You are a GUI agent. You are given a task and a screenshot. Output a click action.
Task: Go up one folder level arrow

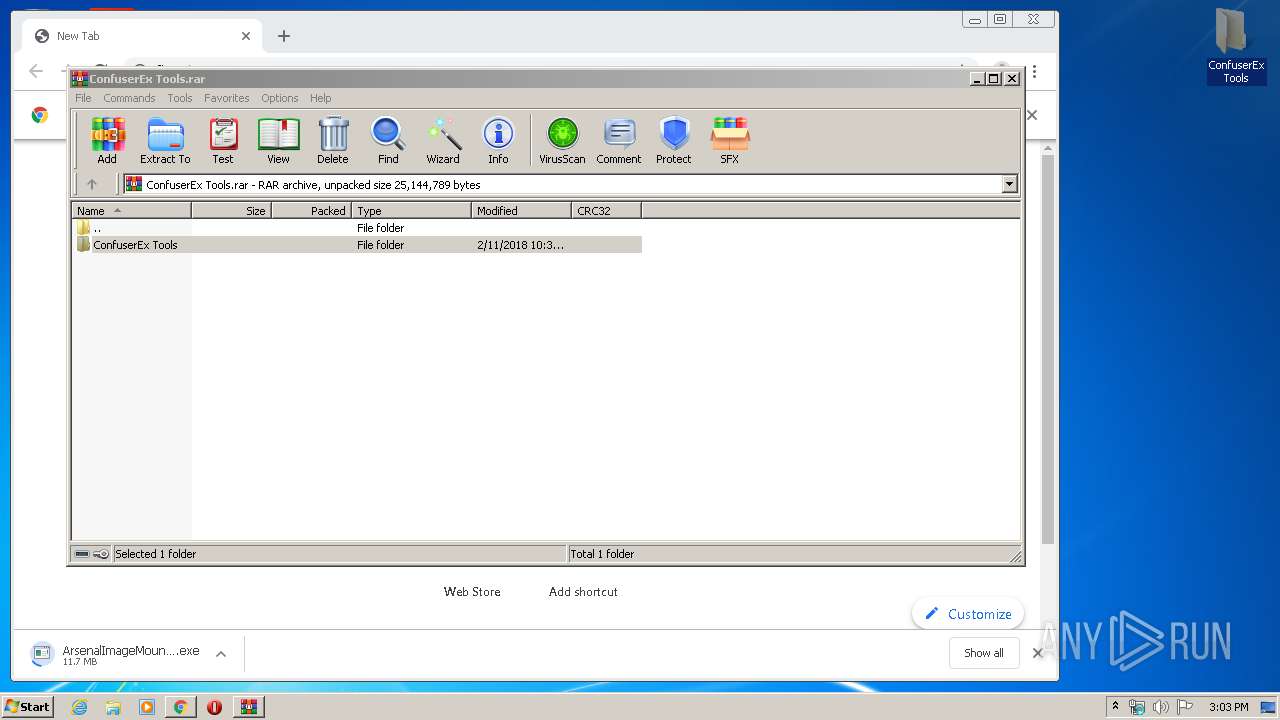point(92,184)
